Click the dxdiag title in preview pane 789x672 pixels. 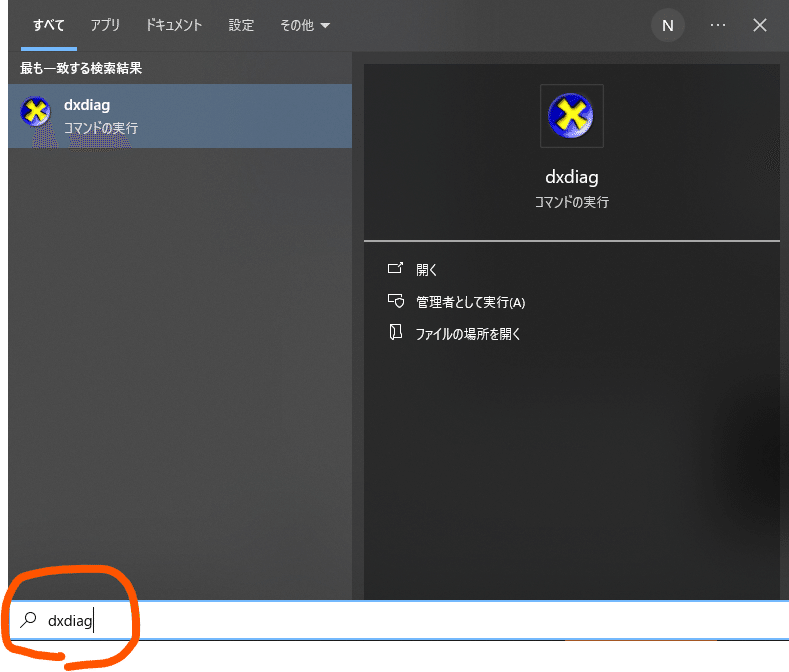point(572,177)
